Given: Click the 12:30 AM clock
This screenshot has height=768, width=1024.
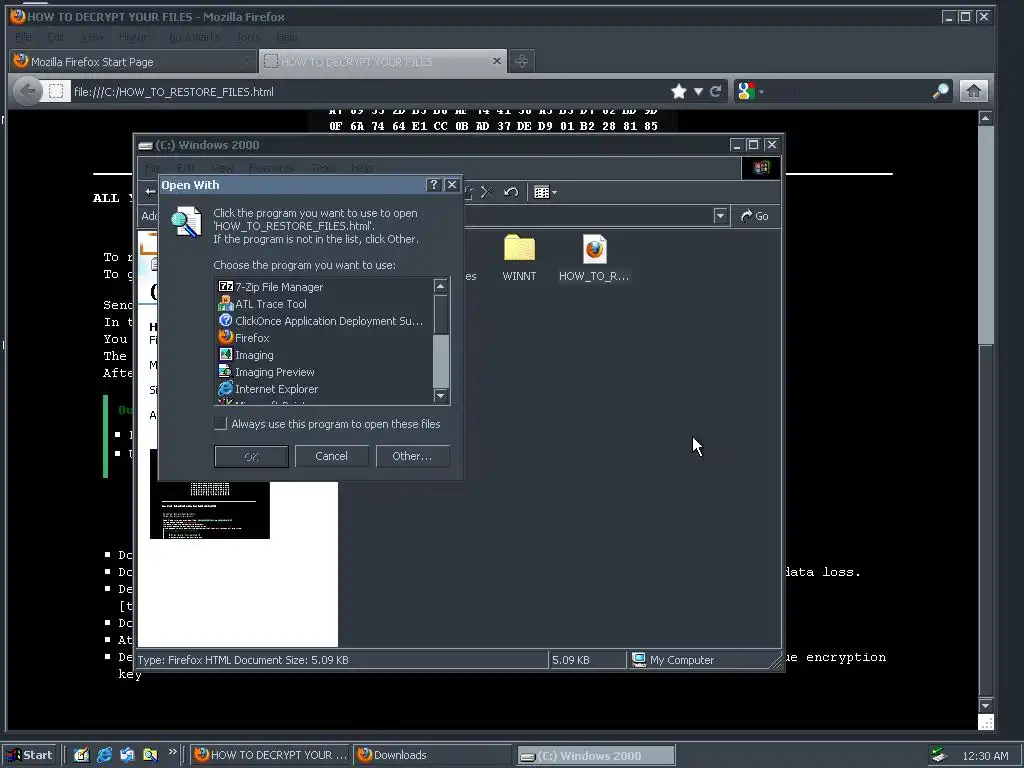Looking at the screenshot, I should tap(985, 756).
